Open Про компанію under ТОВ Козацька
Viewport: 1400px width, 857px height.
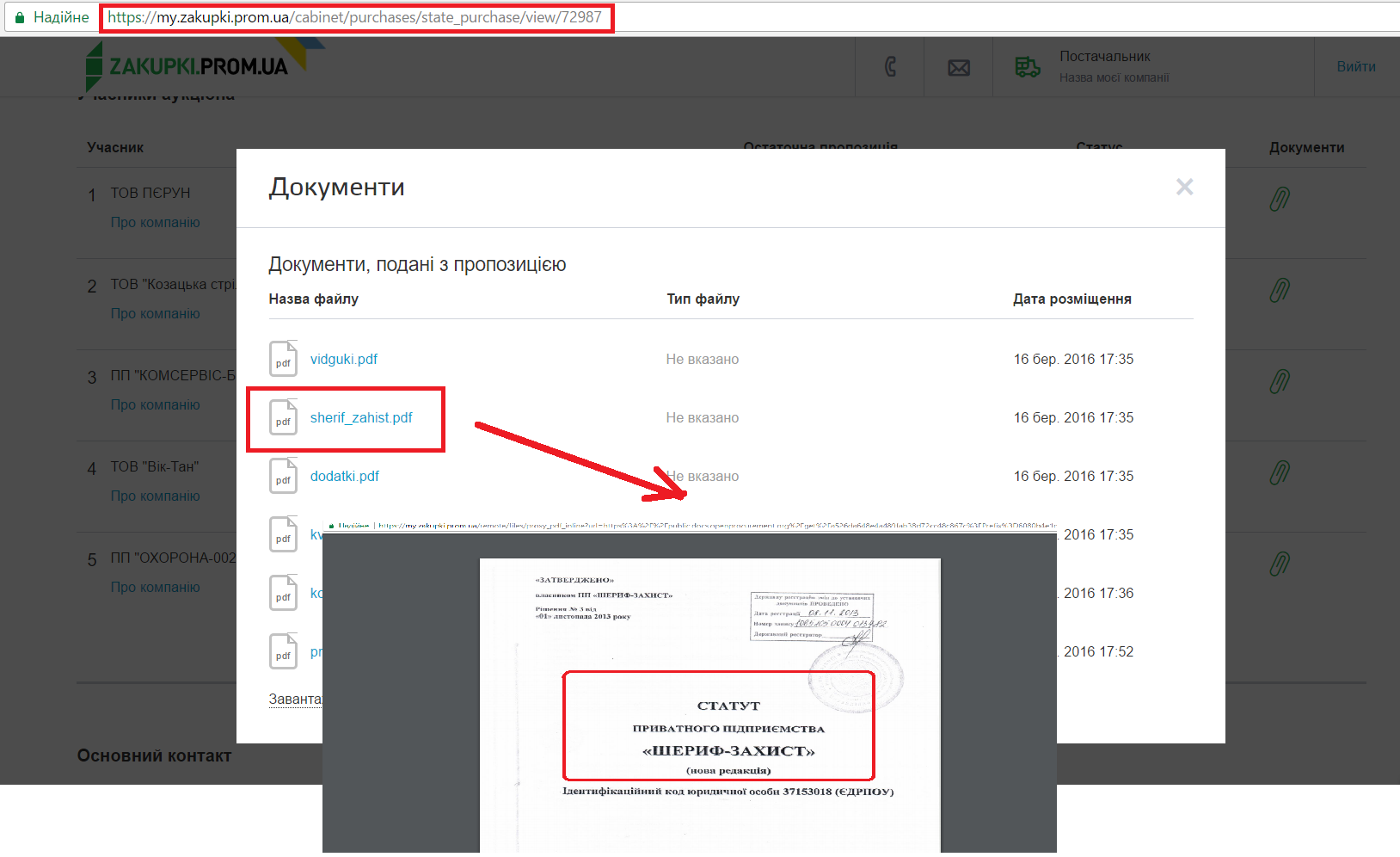155,313
